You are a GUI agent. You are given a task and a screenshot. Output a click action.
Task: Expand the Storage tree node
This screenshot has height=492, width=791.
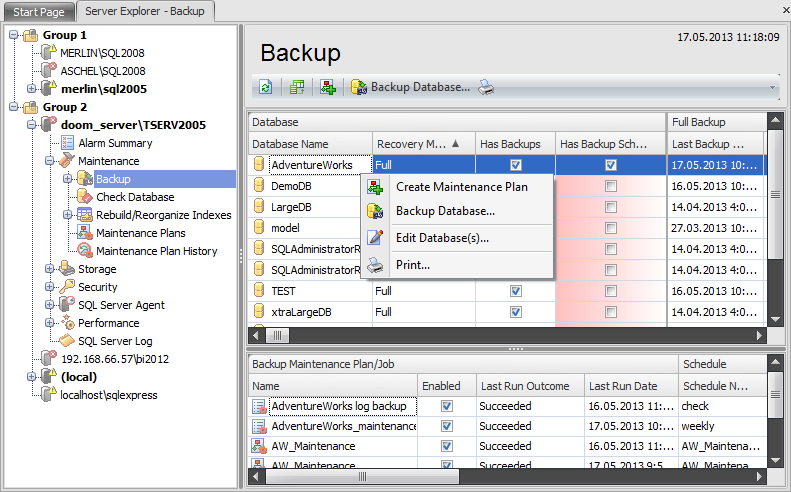[51, 269]
